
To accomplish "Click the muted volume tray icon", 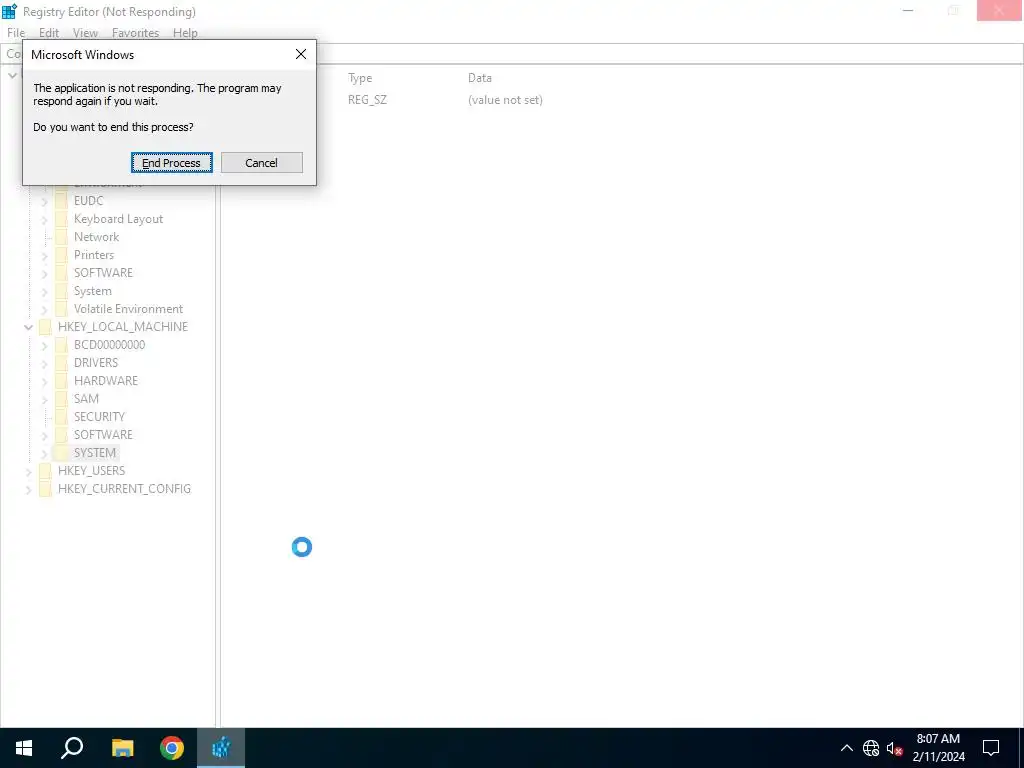I will pyautogui.click(x=894, y=748).
